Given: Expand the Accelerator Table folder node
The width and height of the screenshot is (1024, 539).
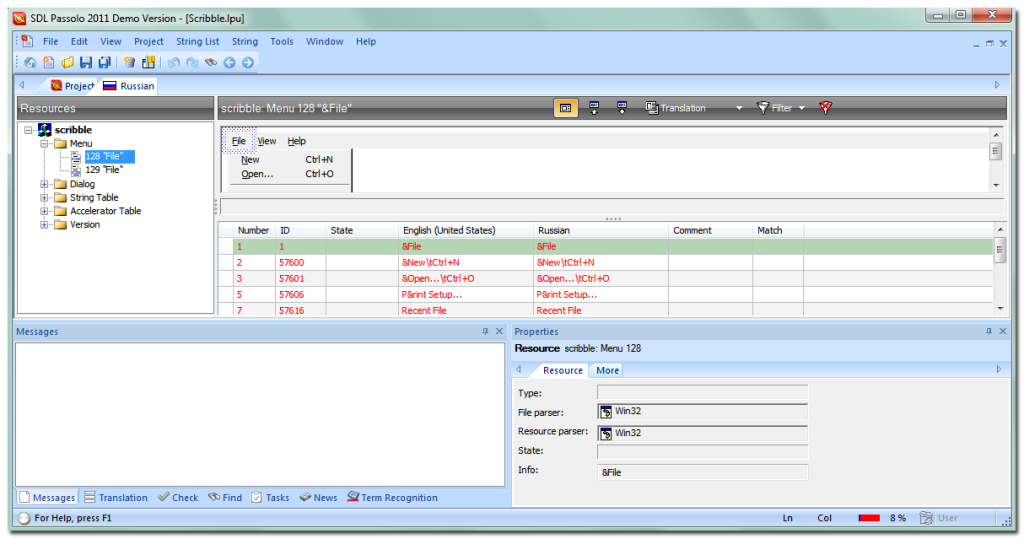Looking at the screenshot, I should tap(44, 211).
